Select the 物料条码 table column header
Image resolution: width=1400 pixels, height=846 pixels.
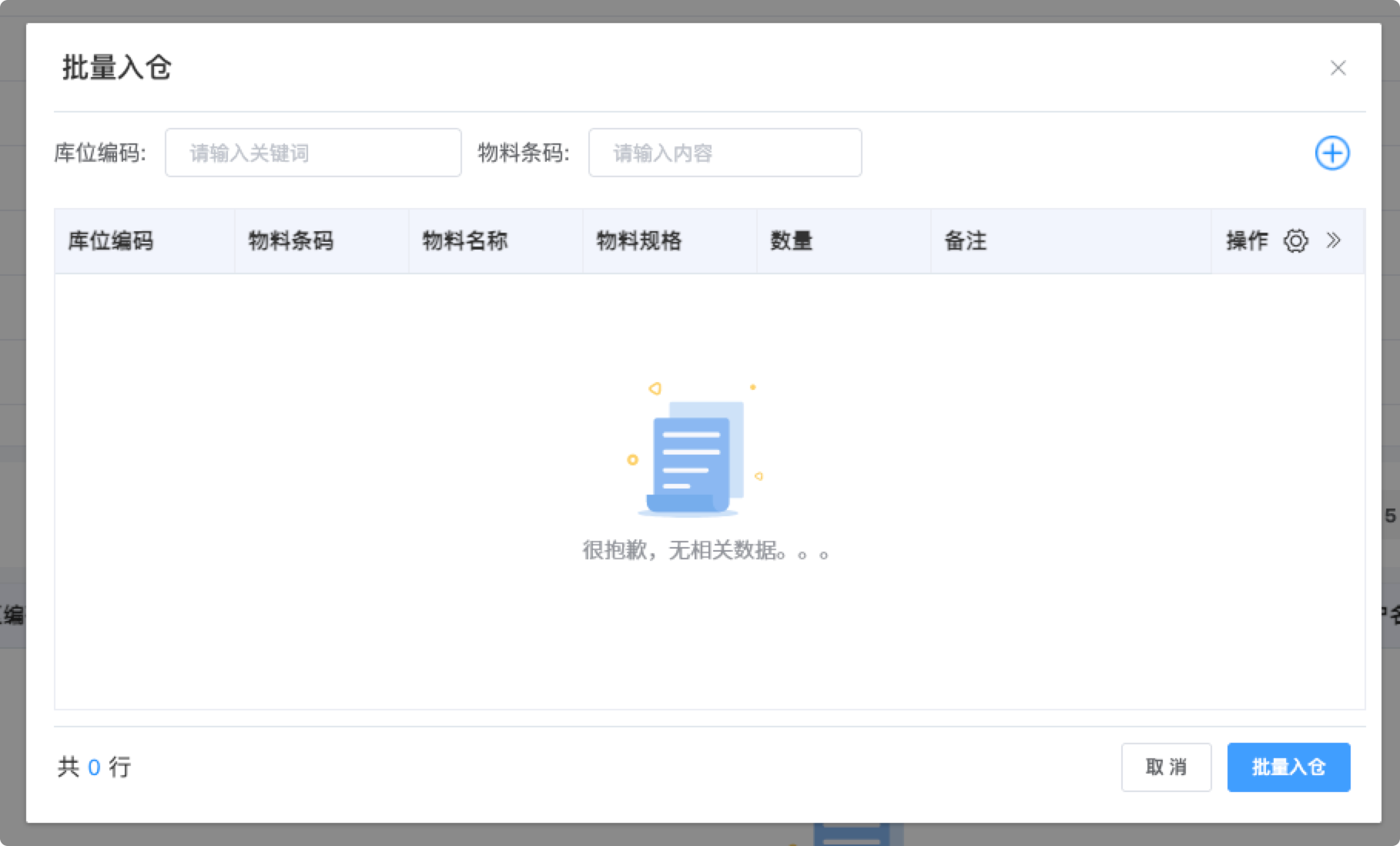tap(290, 241)
